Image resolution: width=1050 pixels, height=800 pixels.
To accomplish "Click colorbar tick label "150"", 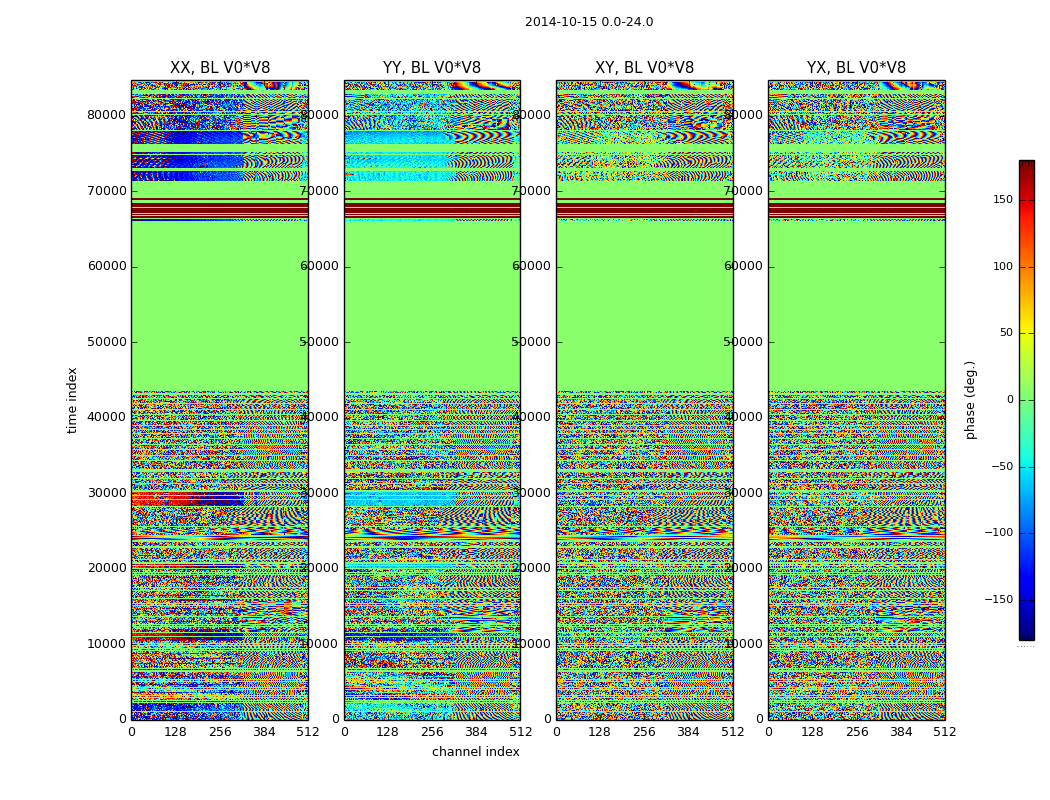I will pos(1003,199).
